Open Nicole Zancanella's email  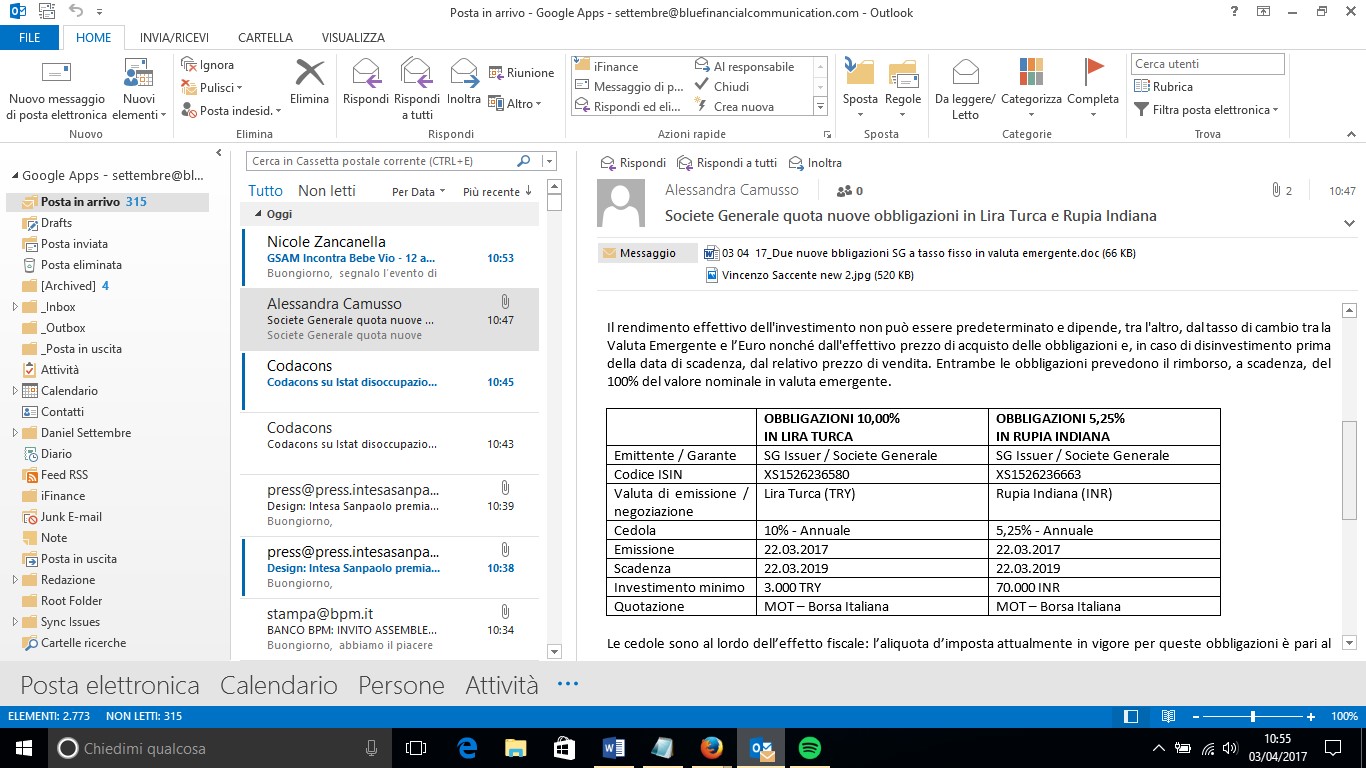(x=390, y=257)
